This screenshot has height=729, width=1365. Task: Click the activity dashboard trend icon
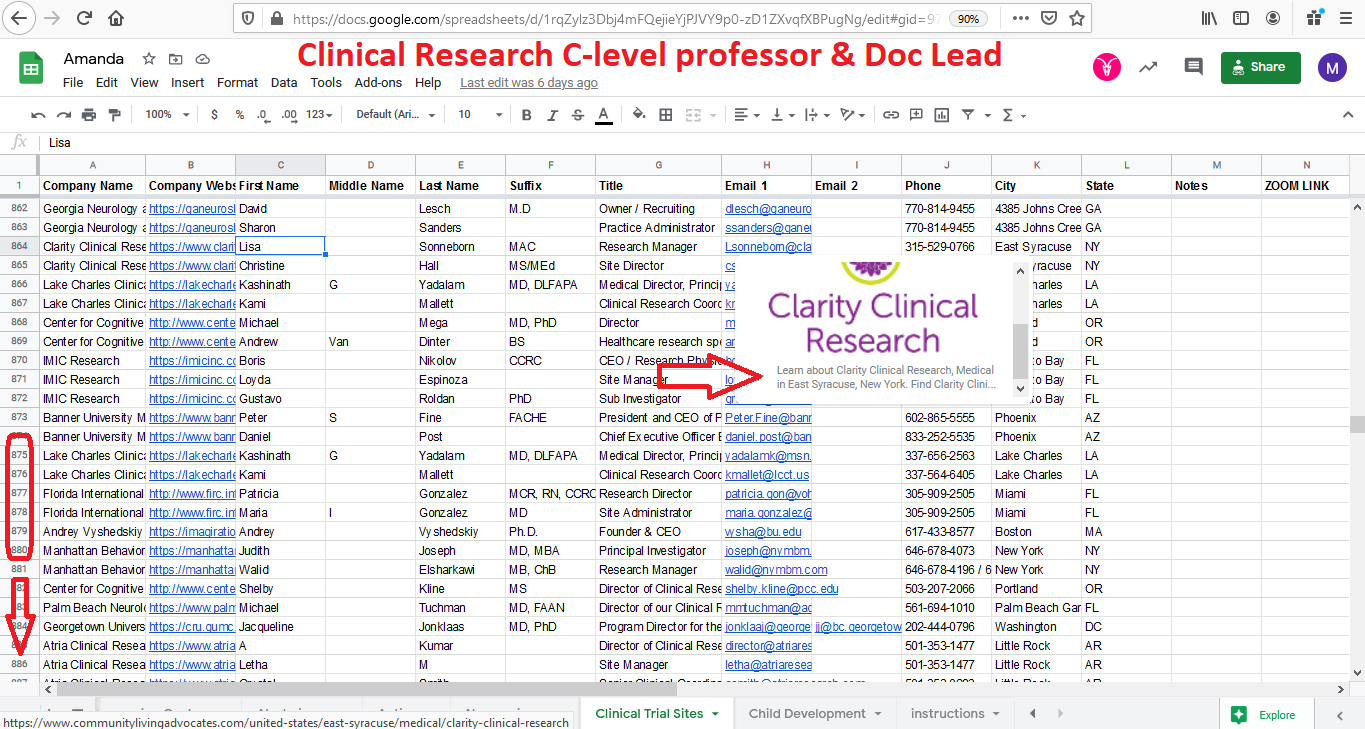point(1148,67)
